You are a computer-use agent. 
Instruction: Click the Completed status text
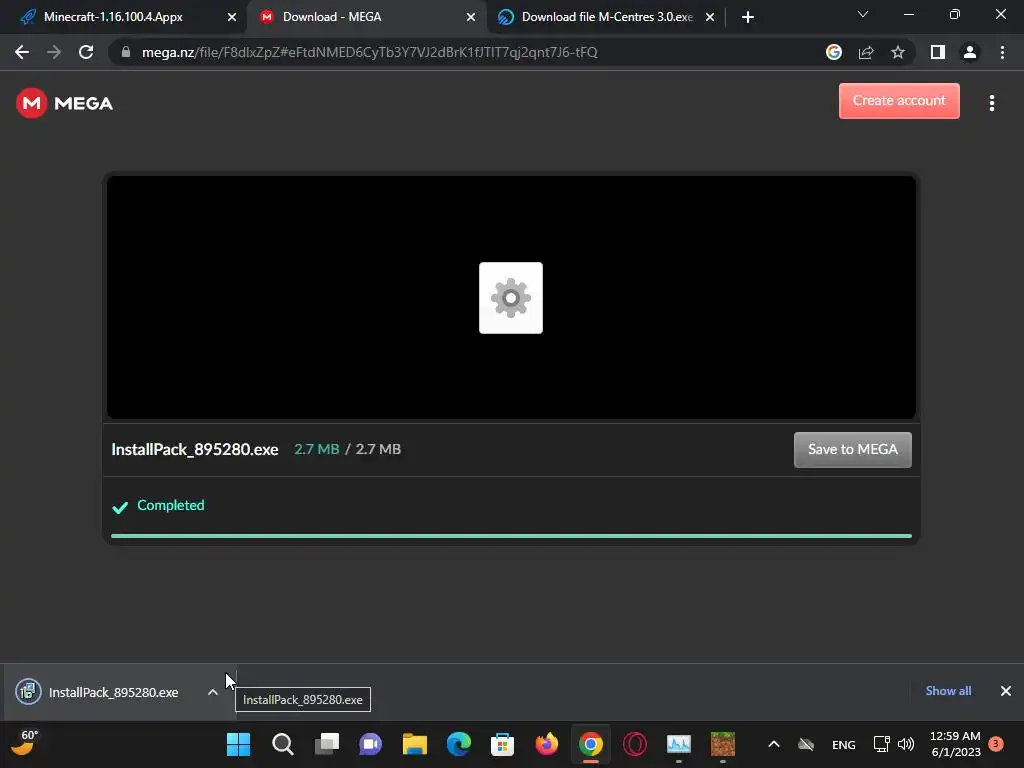pos(170,505)
